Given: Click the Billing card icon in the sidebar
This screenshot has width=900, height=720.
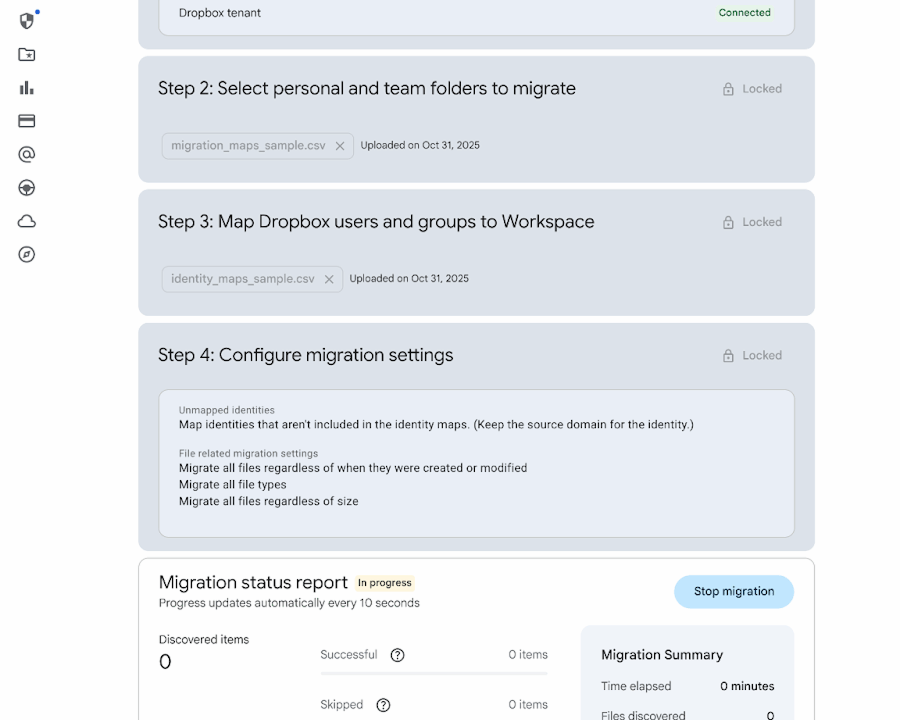Looking at the screenshot, I should (26, 120).
